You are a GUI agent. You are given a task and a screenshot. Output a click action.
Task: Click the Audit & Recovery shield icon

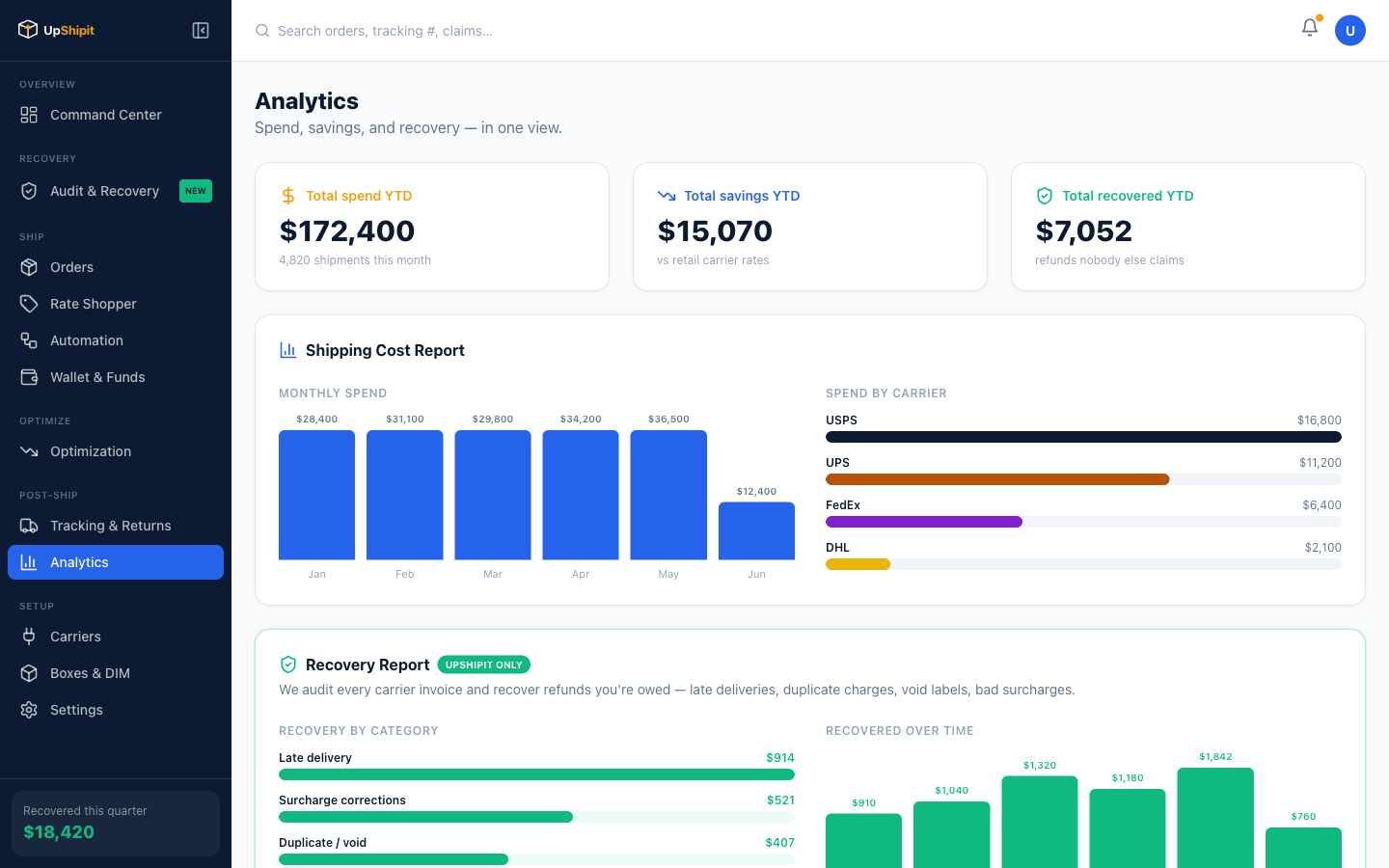29,191
